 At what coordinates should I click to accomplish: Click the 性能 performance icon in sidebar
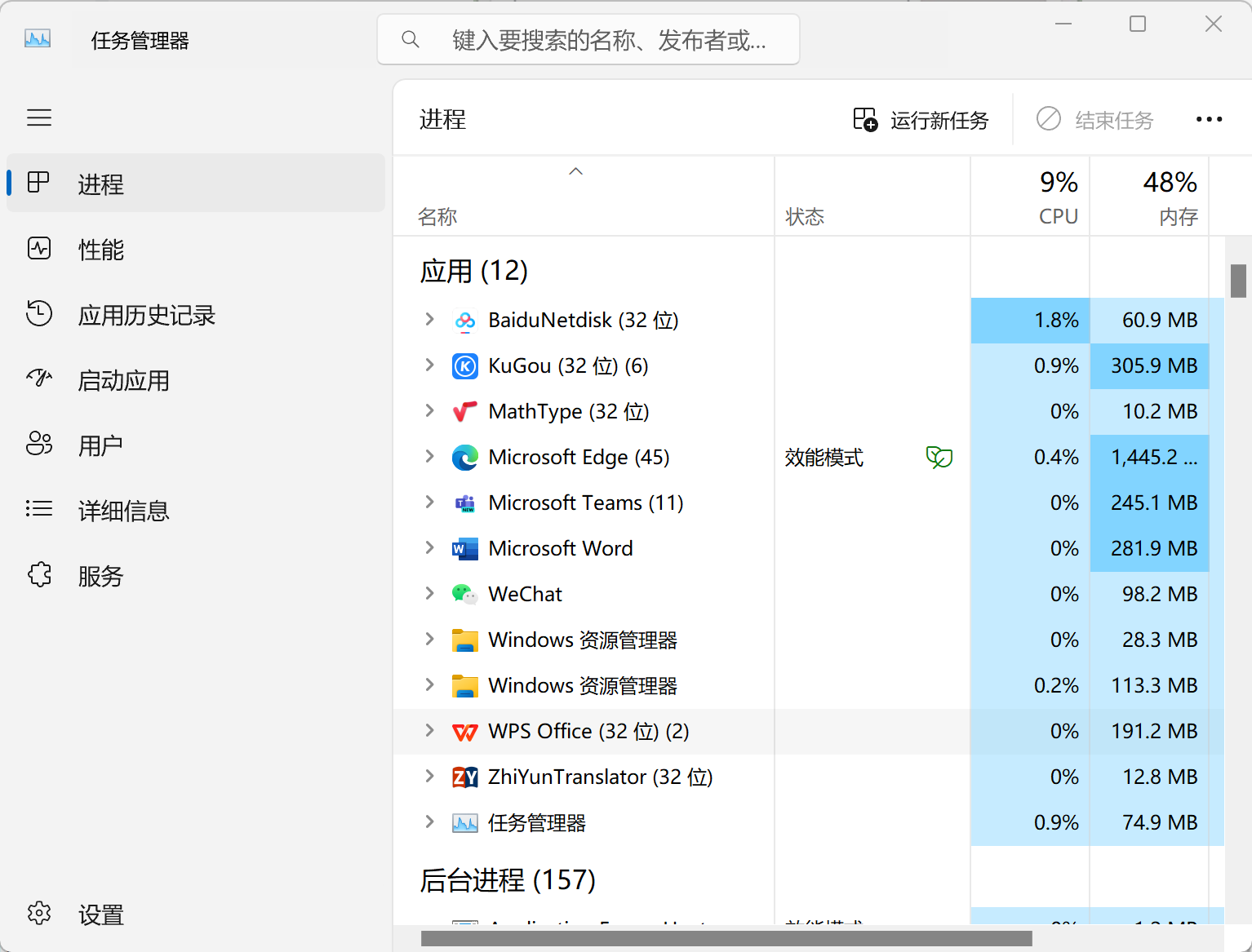click(39, 248)
